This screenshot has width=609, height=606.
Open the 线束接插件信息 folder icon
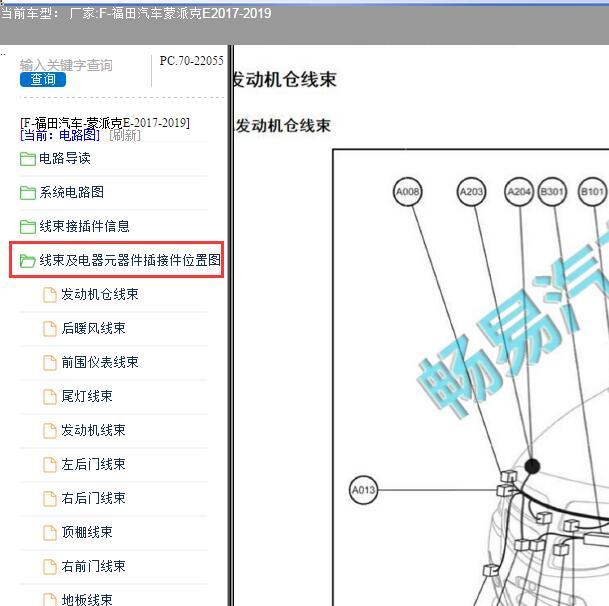coord(28,226)
